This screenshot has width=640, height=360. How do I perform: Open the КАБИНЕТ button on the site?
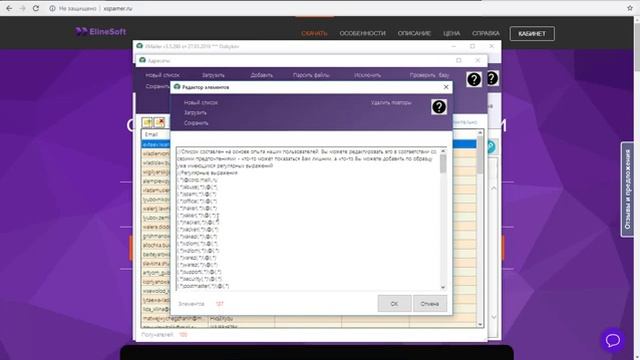point(532,33)
